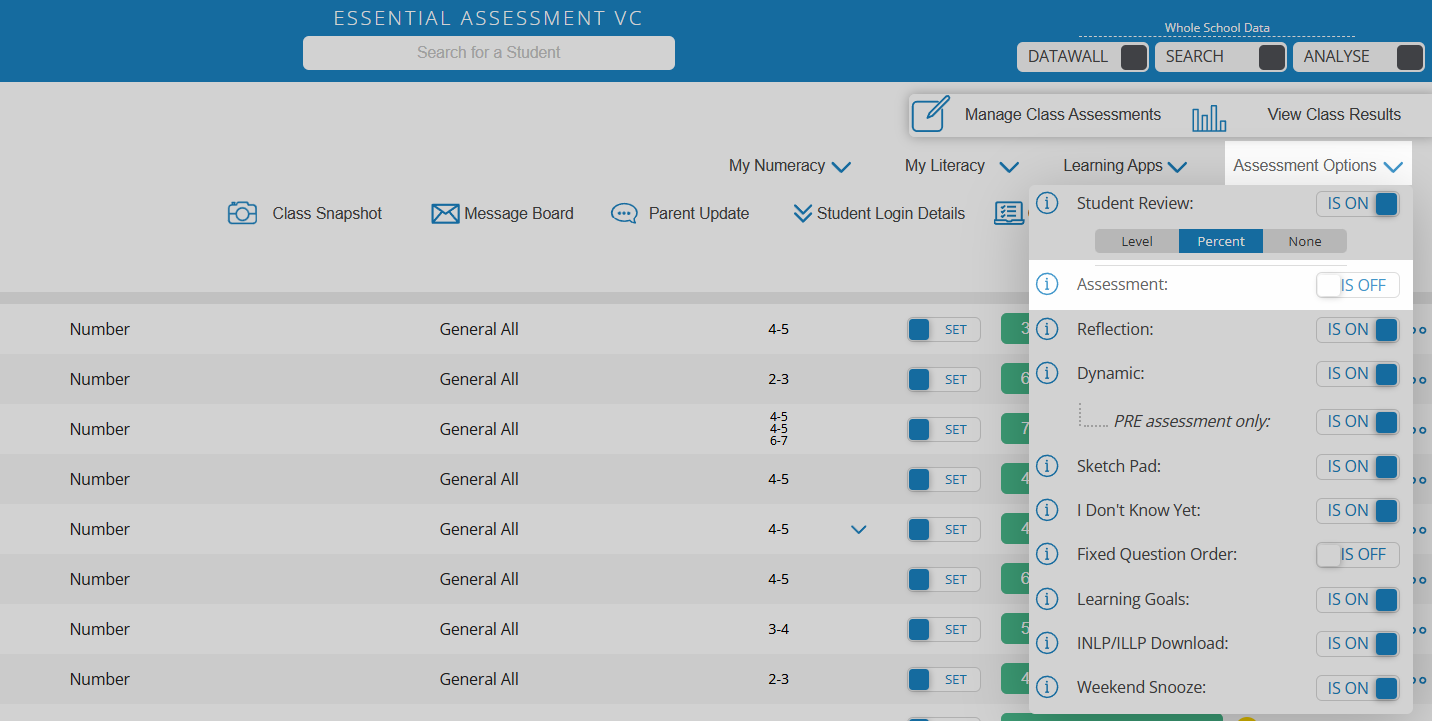Select the None review mode
Screen dimensions: 1432x721
[1305, 241]
